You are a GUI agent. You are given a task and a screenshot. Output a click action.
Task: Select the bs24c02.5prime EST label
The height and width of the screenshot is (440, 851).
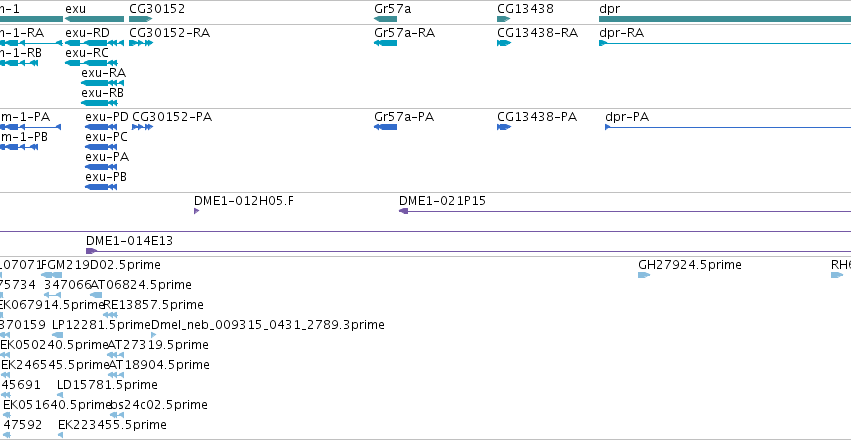point(158,405)
